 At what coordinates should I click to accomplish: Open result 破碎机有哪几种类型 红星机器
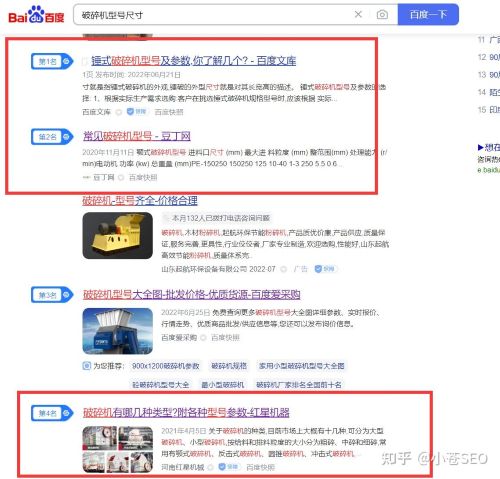click(x=186, y=413)
